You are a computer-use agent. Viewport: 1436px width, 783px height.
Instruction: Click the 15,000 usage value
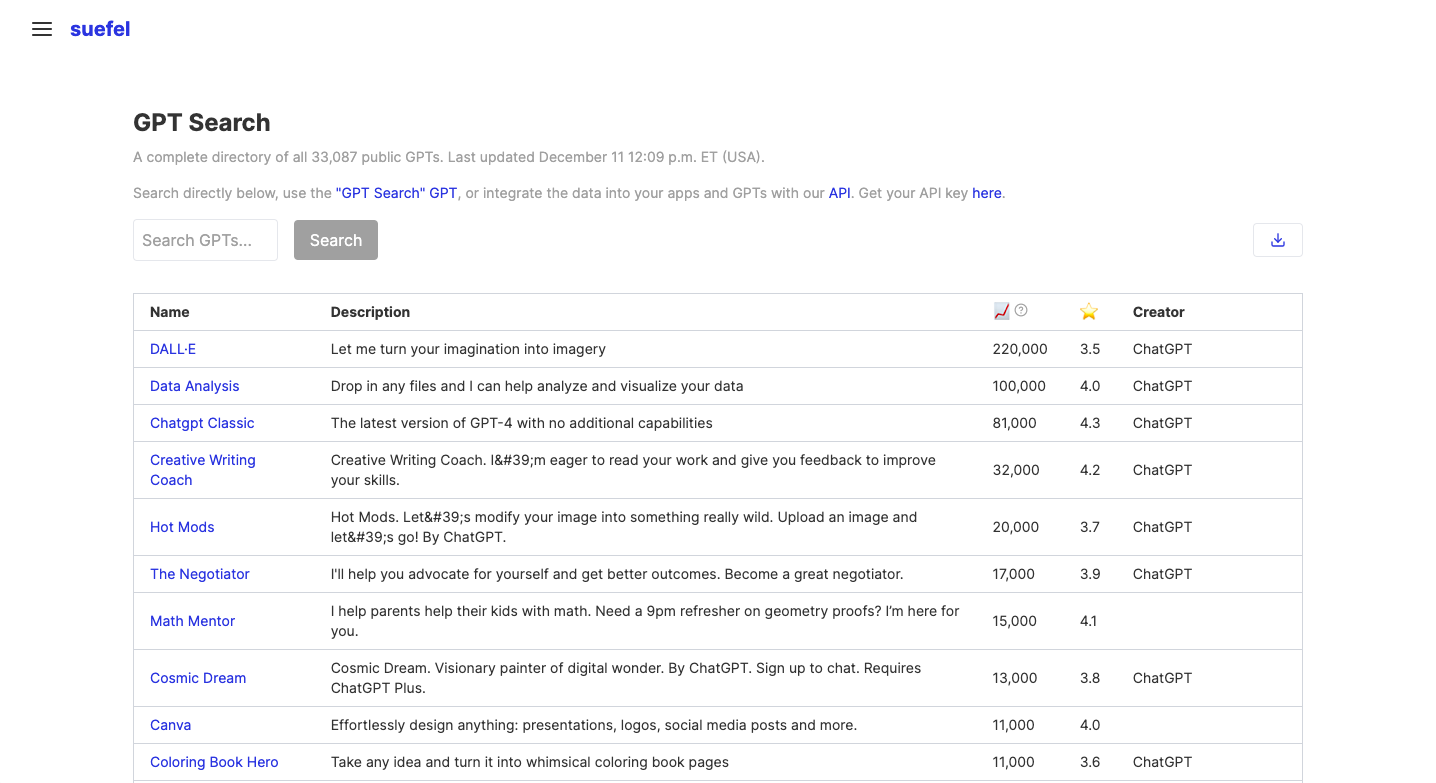pos(1015,621)
